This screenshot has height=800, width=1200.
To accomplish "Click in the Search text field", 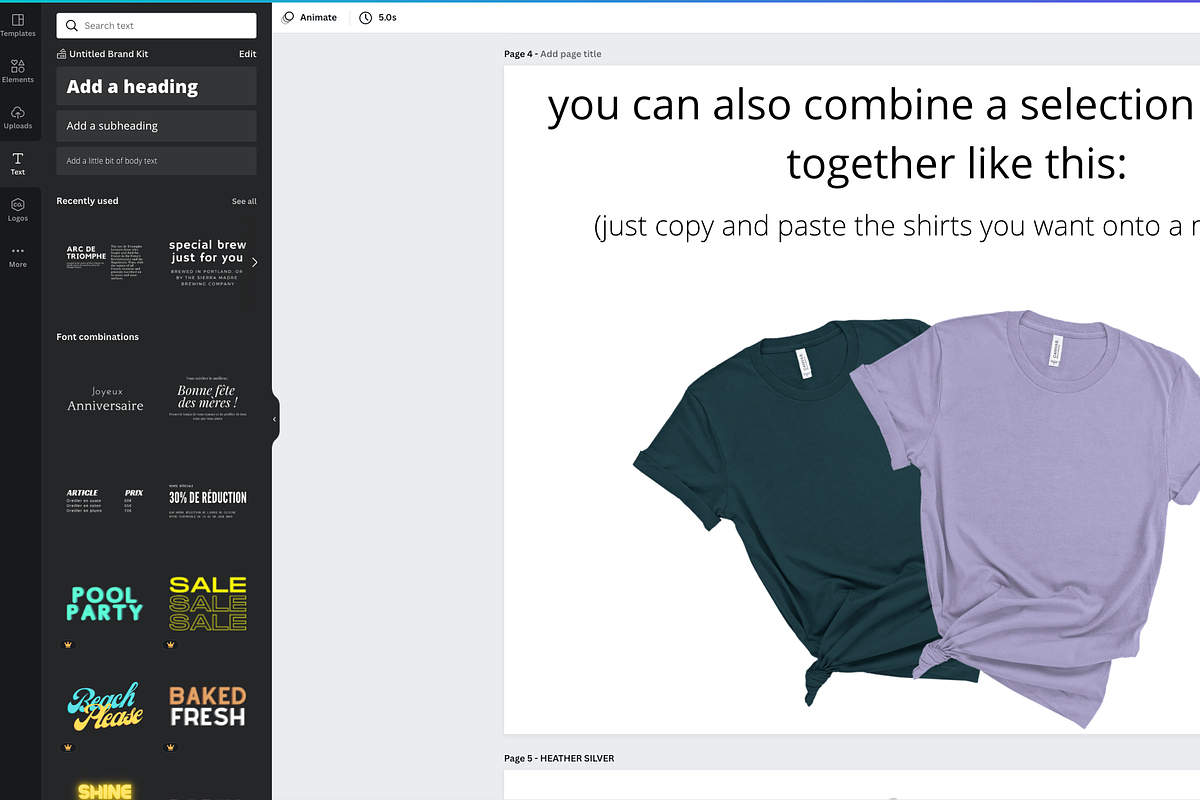I will click(156, 26).
